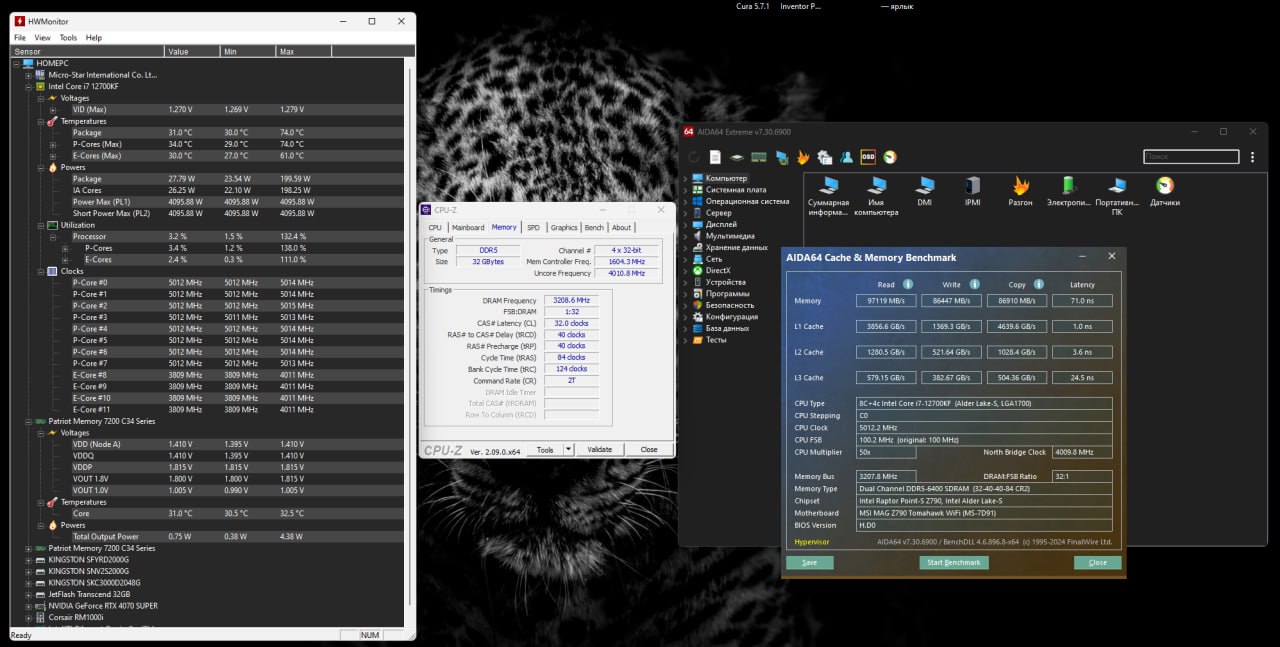Expand the KINGSTON SFYRD2000G node
1280x647 pixels.
point(28,560)
